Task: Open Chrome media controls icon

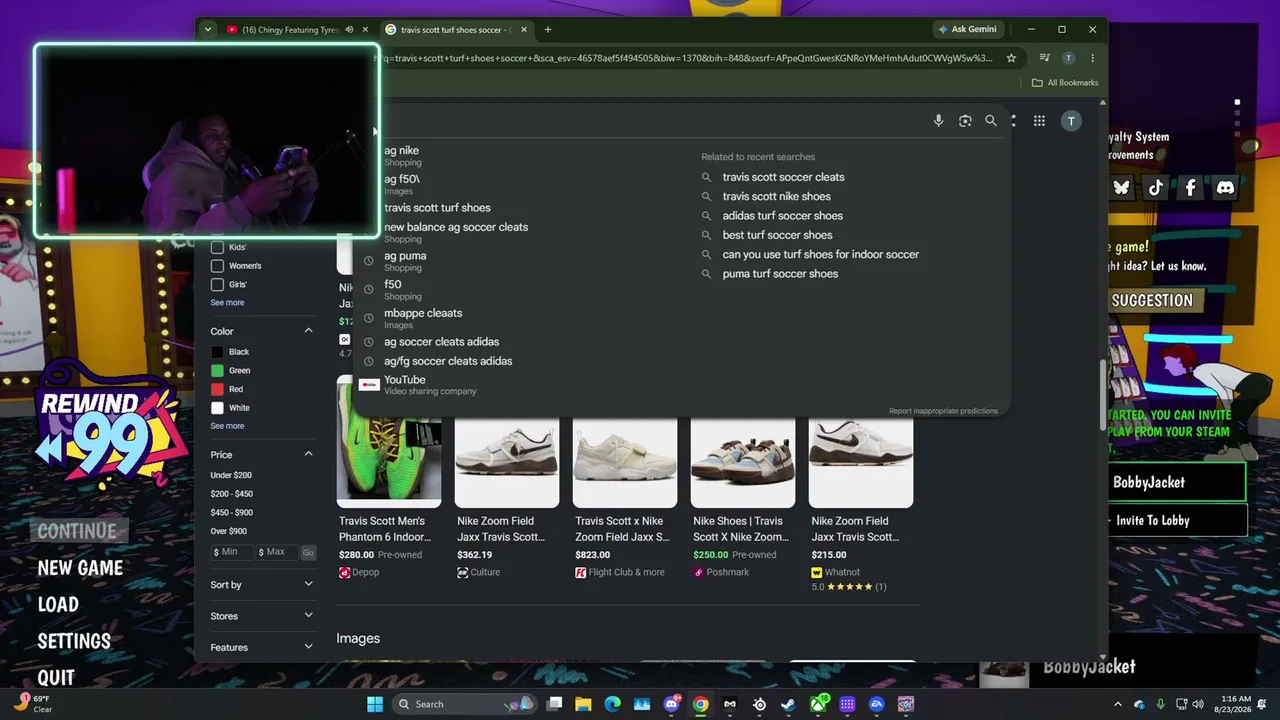Action: [1044, 58]
